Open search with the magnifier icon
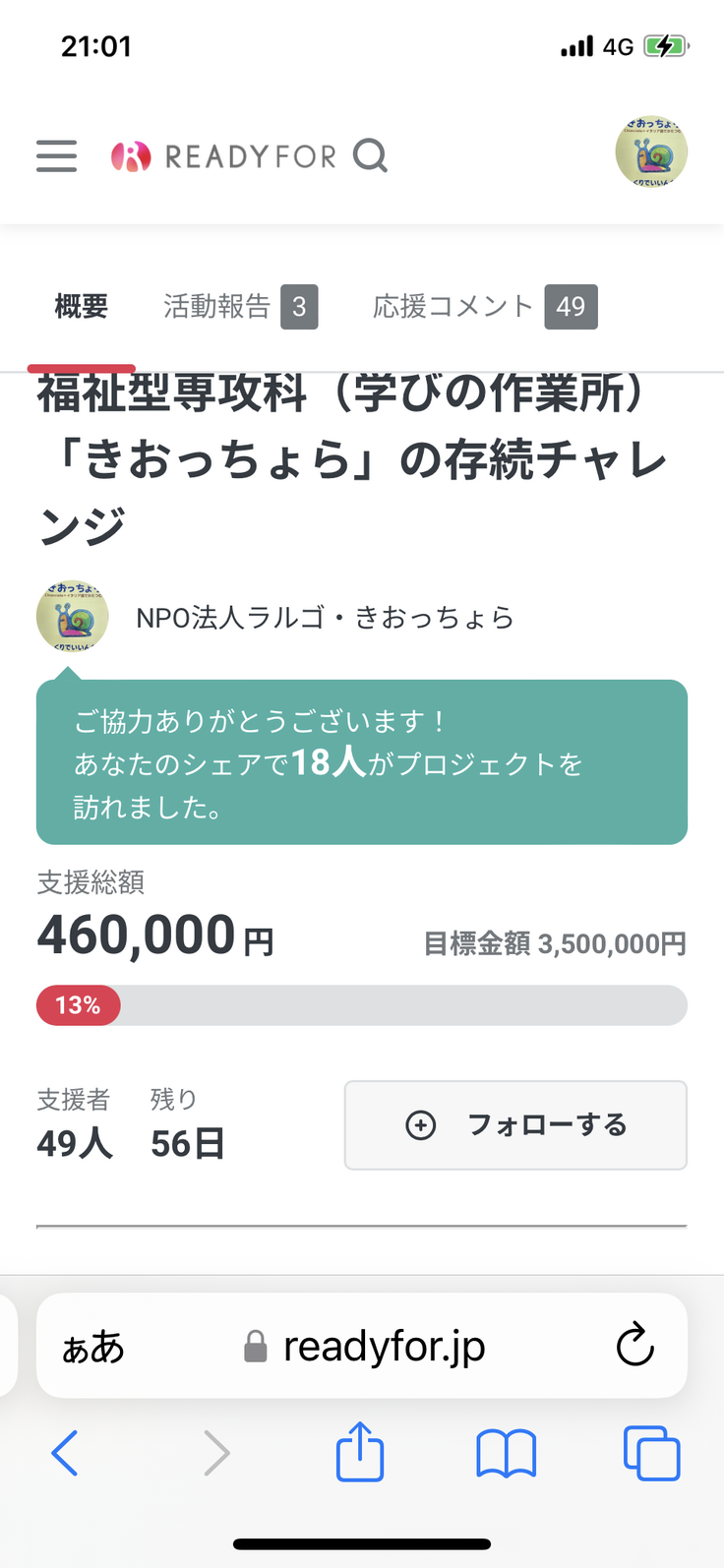The image size is (724, 1568). (370, 155)
